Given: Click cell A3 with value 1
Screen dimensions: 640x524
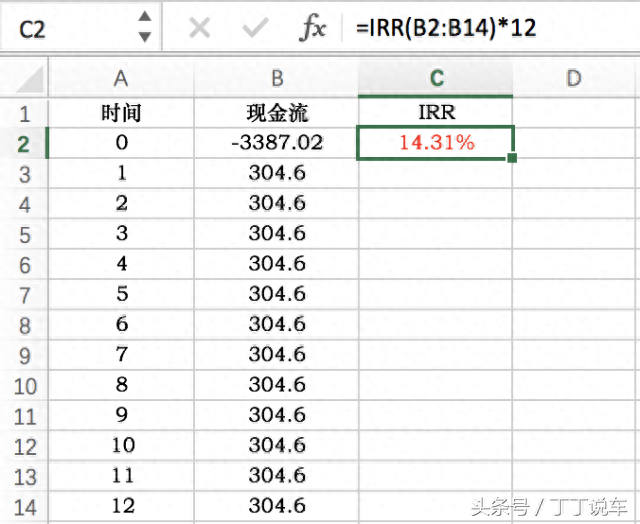Looking at the screenshot, I should [x=121, y=173].
